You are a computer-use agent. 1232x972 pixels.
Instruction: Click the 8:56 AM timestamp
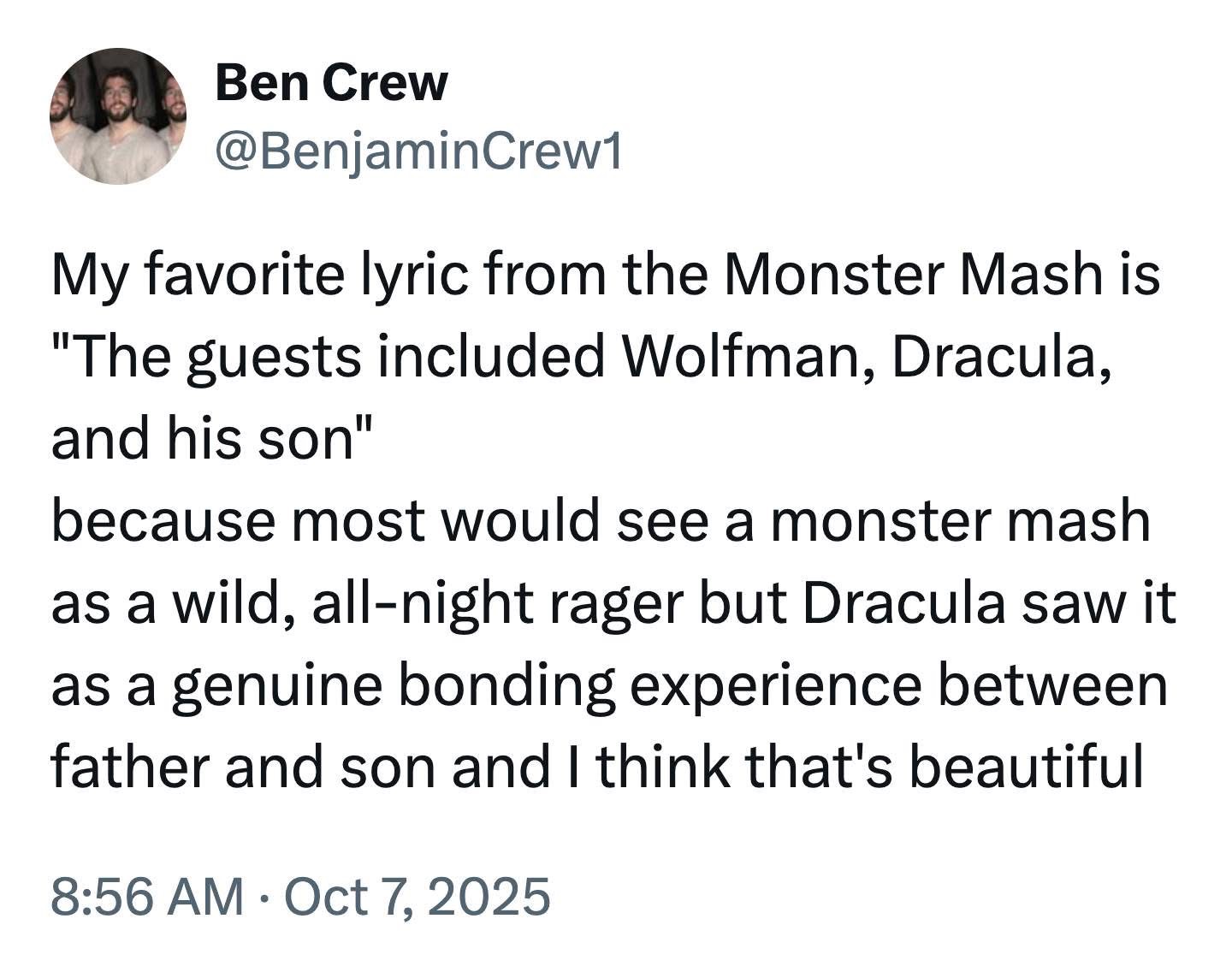(x=147, y=898)
